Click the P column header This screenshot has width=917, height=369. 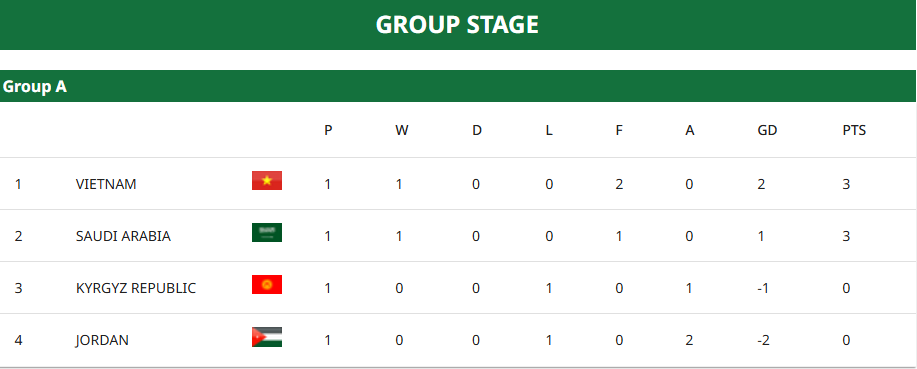pos(328,130)
